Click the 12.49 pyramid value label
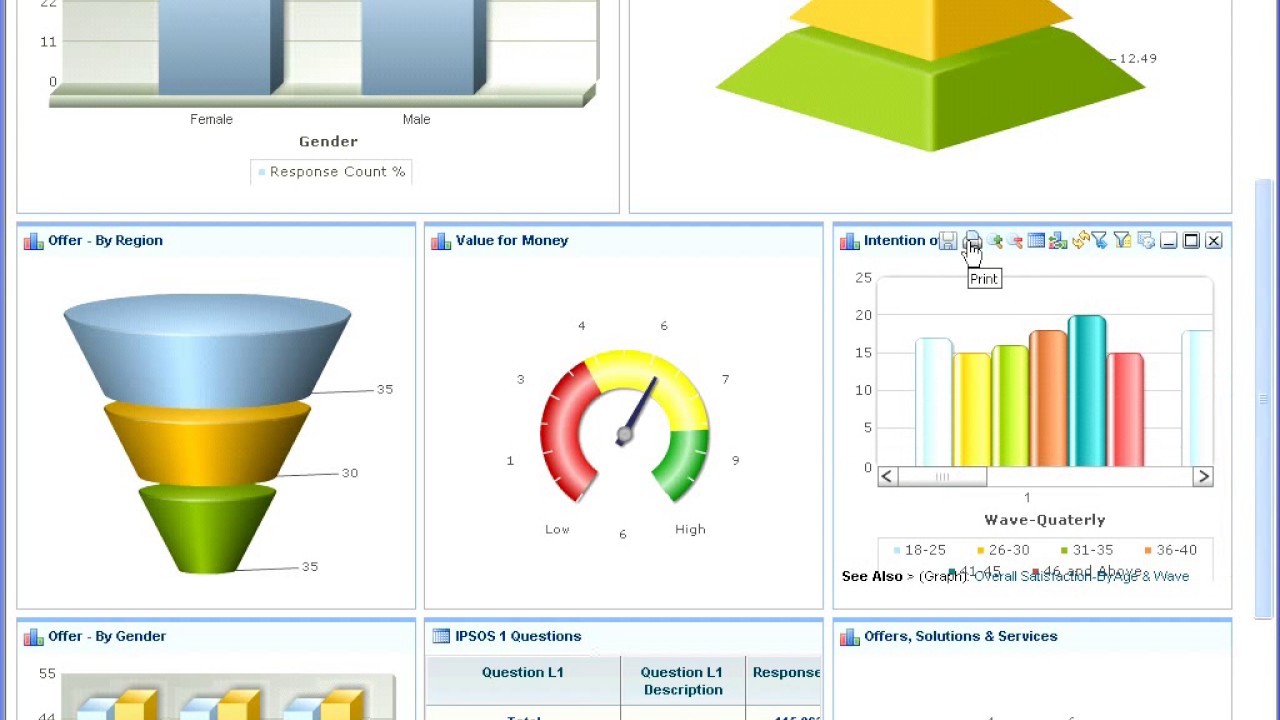This screenshot has width=1280, height=720. (x=1138, y=59)
